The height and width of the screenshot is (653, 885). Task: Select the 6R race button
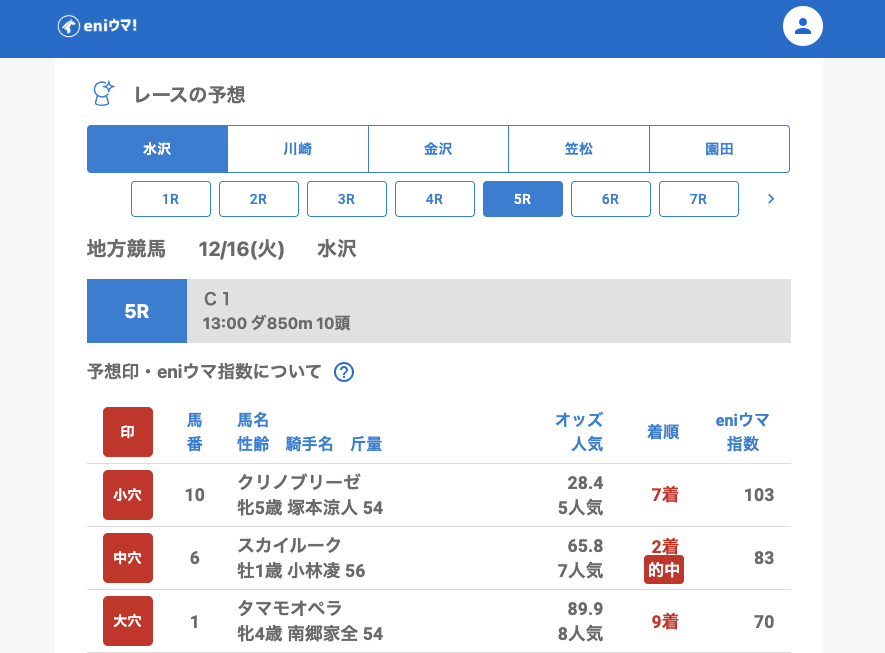click(x=611, y=199)
